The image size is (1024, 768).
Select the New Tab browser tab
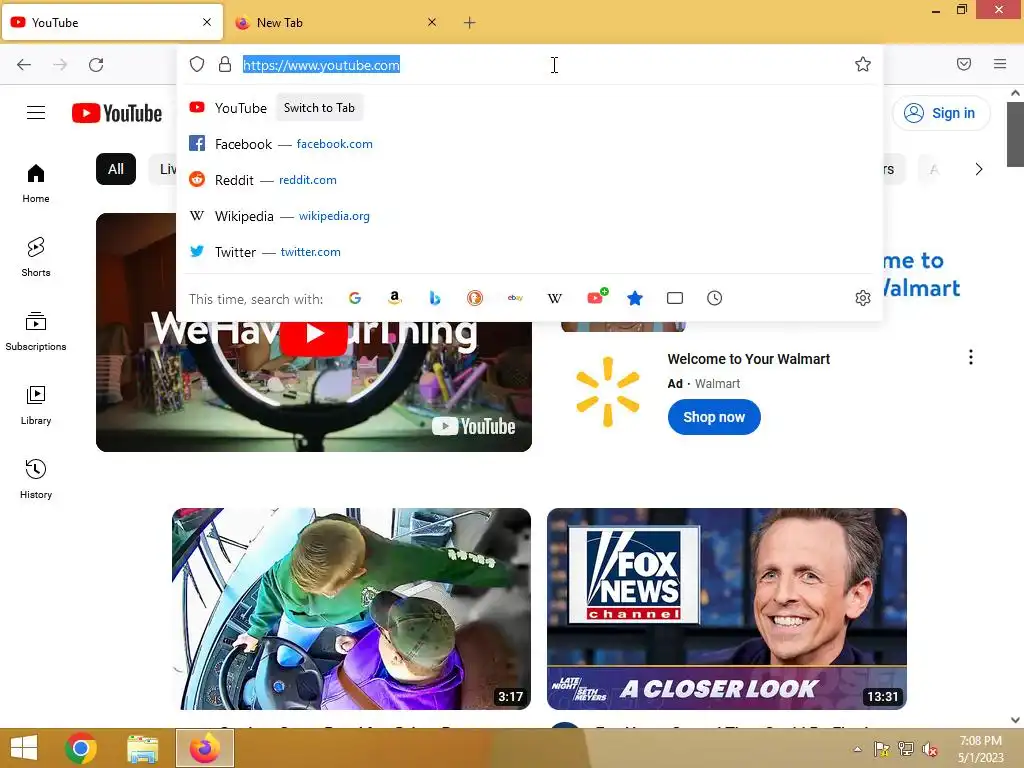tap(335, 22)
